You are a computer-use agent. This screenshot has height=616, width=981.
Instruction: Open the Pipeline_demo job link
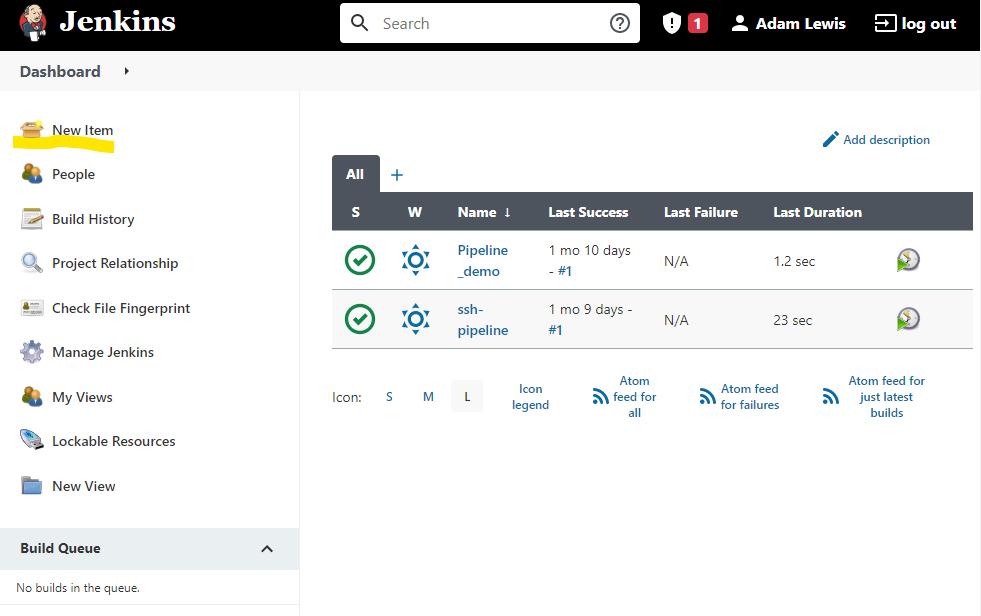click(x=482, y=260)
